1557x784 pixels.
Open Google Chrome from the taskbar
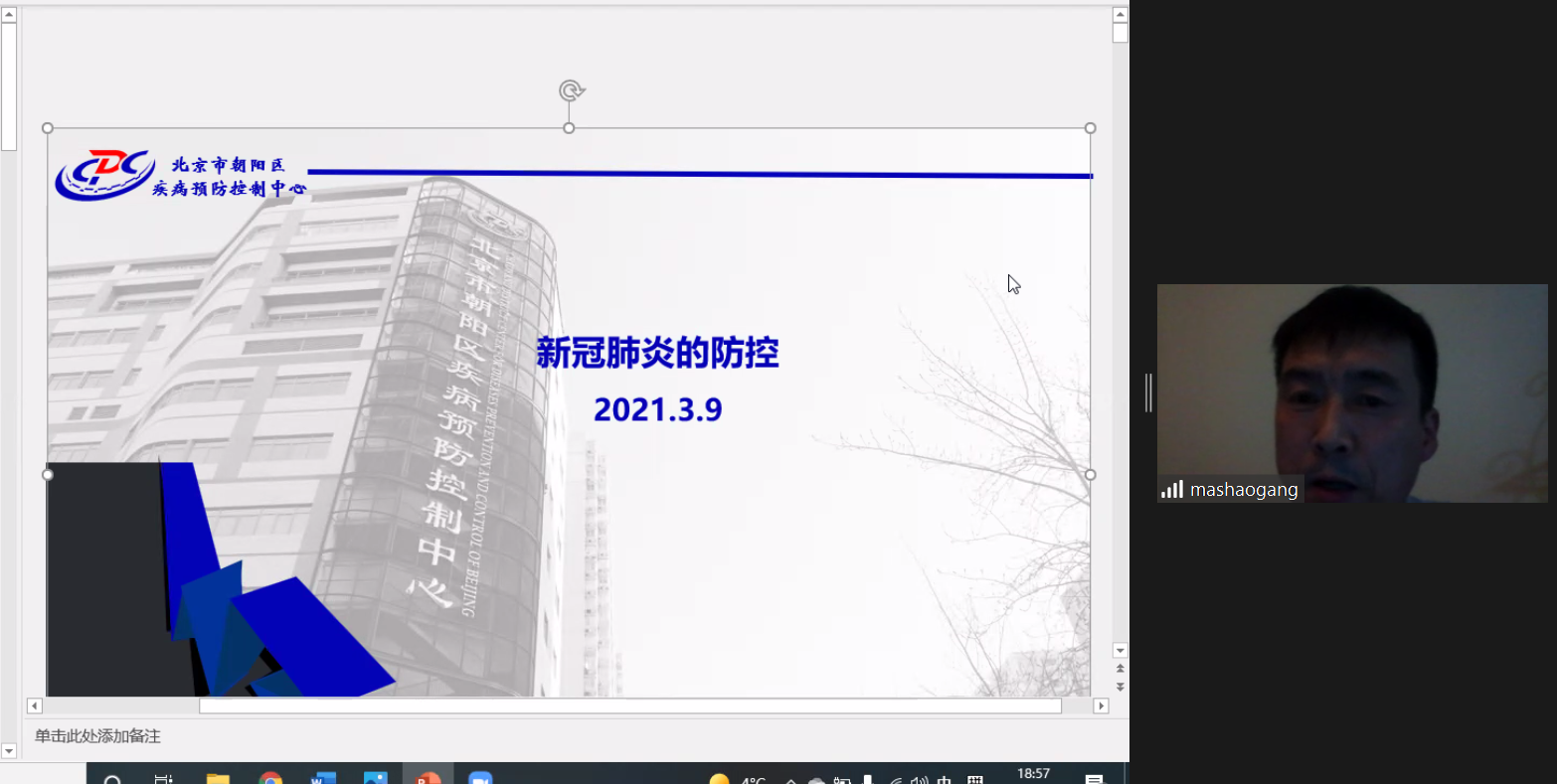pos(270,777)
